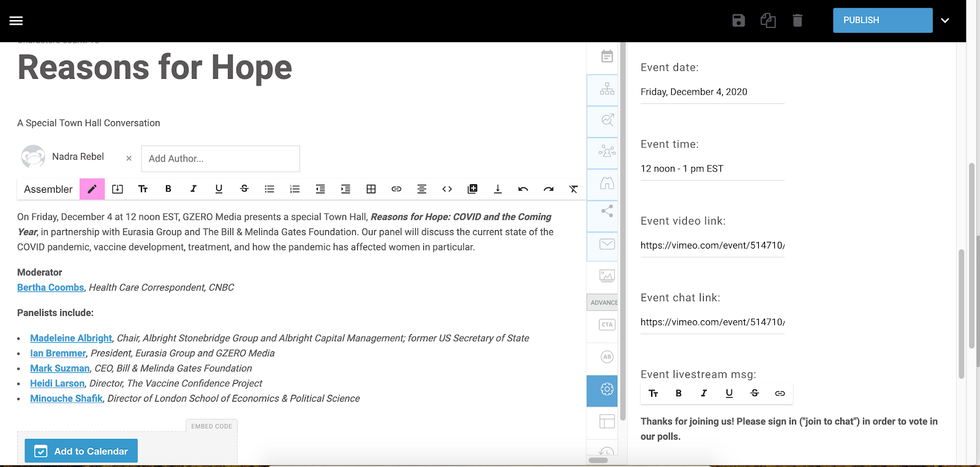Viewport: 980px width, 467px height.
Task: Expand the Publish options dropdown arrow
Action: (x=944, y=20)
